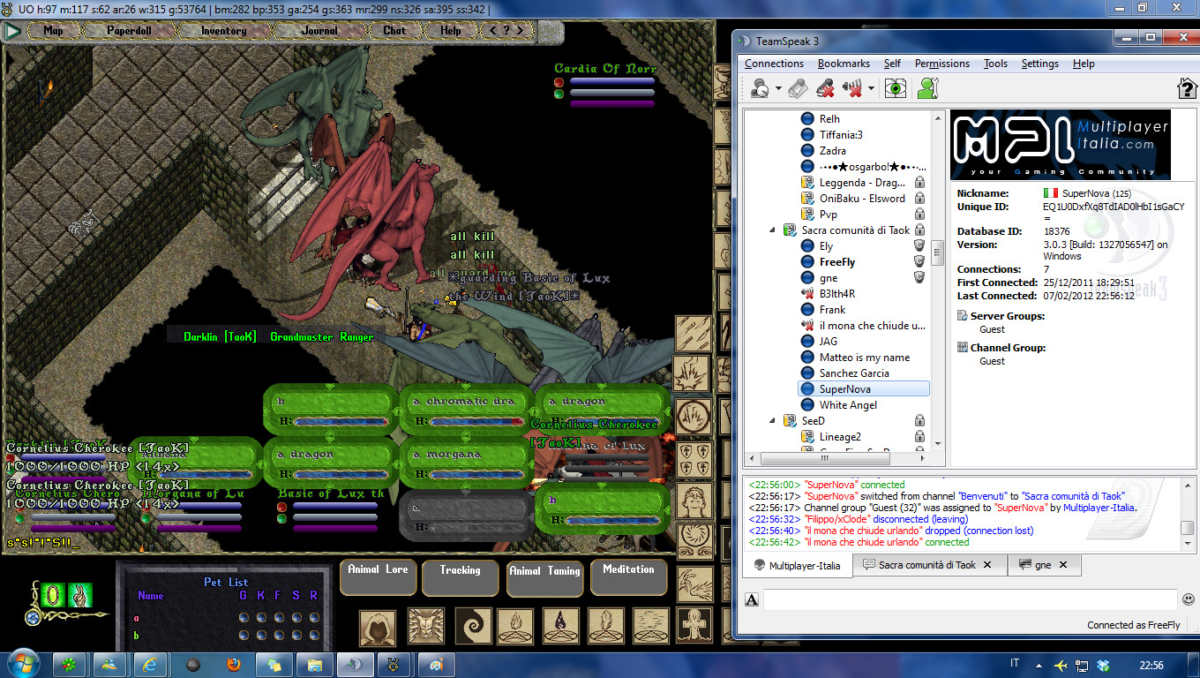Open the Bookmarks menu
Viewport: 1200px width, 678px height.
click(x=843, y=63)
